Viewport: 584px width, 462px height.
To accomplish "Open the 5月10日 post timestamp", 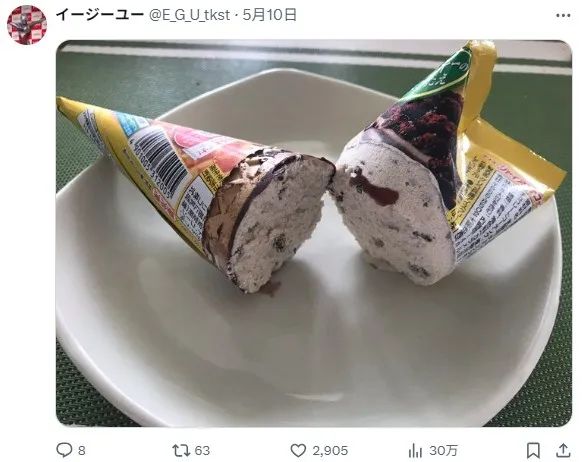I will click(270, 15).
